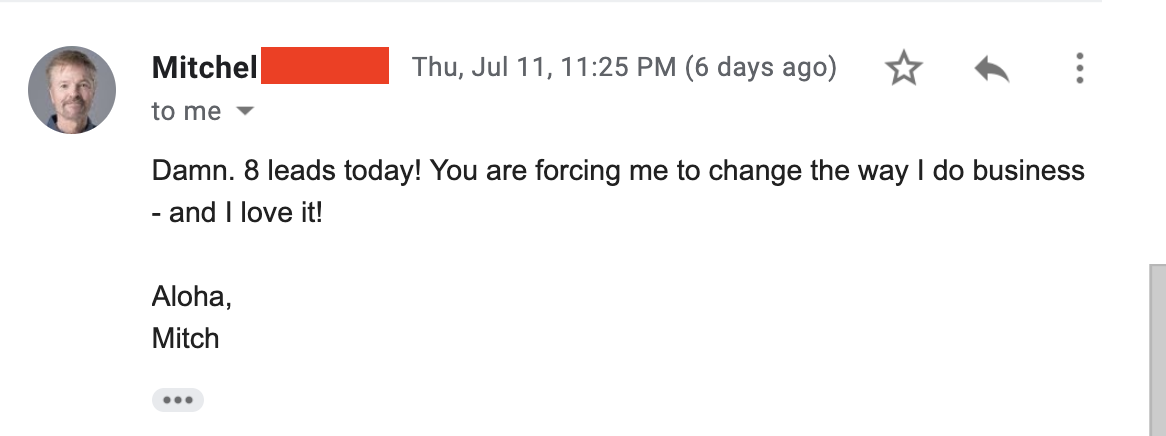Open the vertical three-dot More menu
The width and height of the screenshot is (1166, 436).
click(x=1079, y=69)
